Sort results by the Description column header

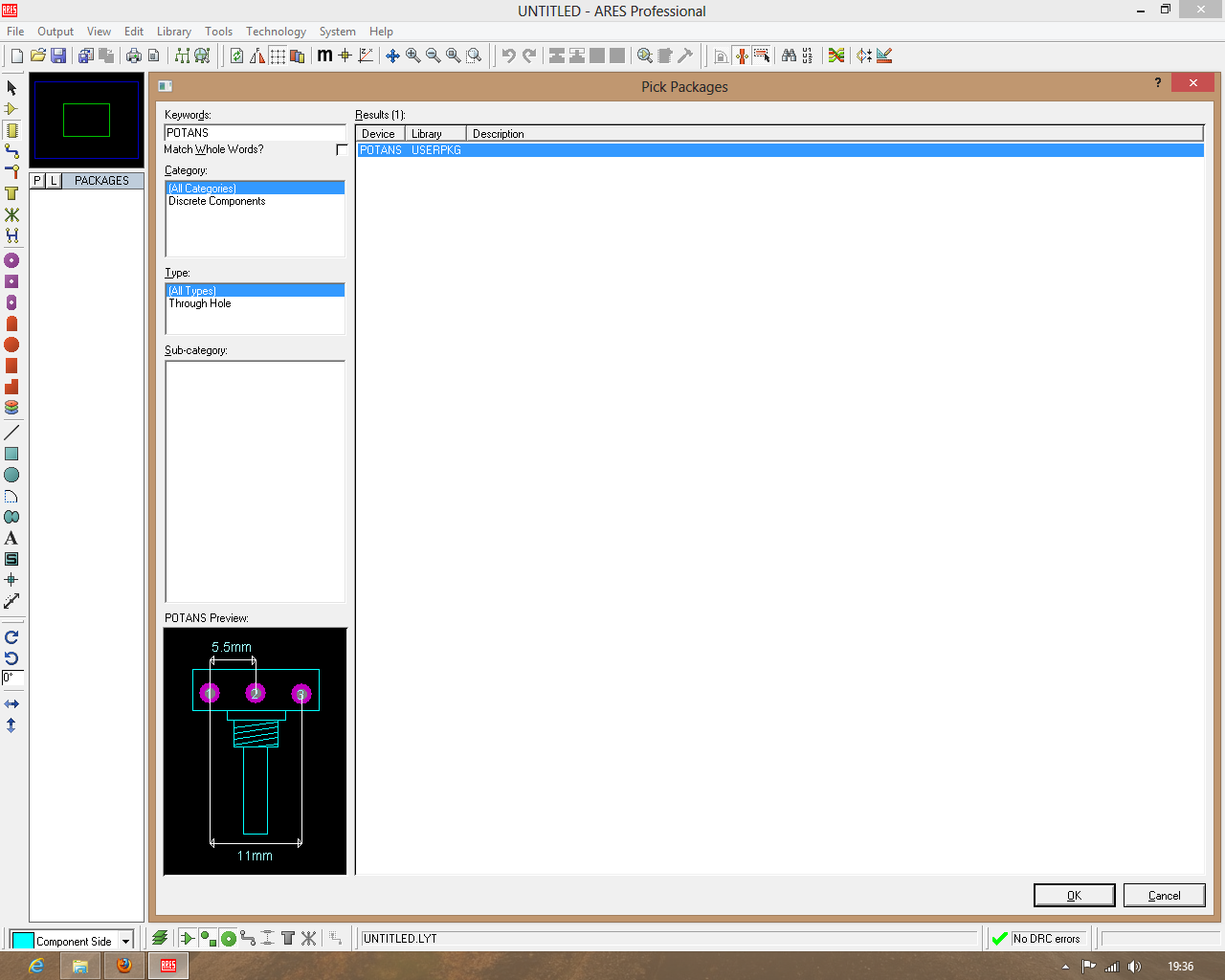(835, 134)
